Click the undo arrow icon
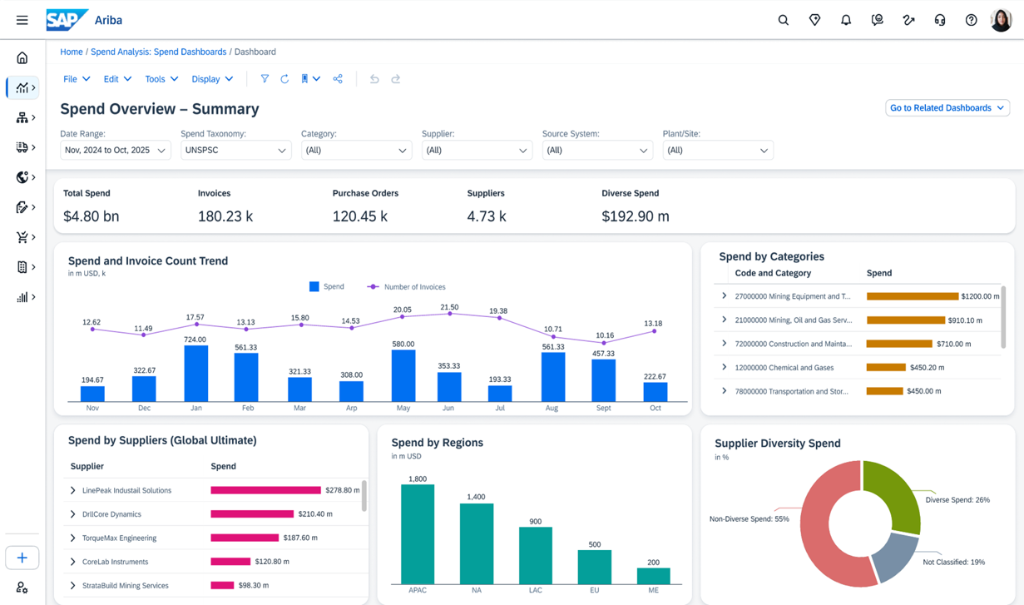Viewport: 1024px width, 605px height. [374, 79]
